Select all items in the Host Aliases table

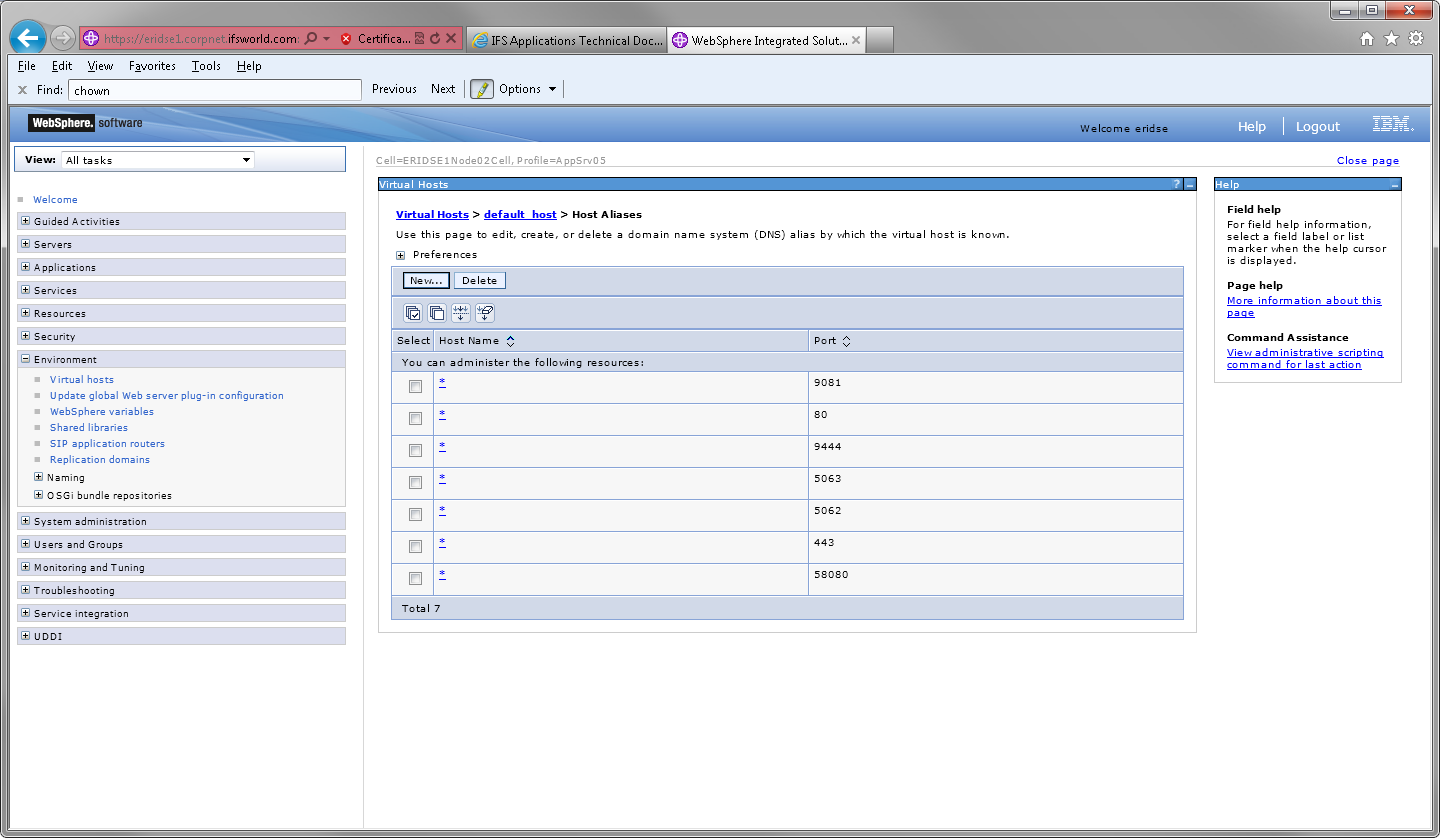pos(412,312)
